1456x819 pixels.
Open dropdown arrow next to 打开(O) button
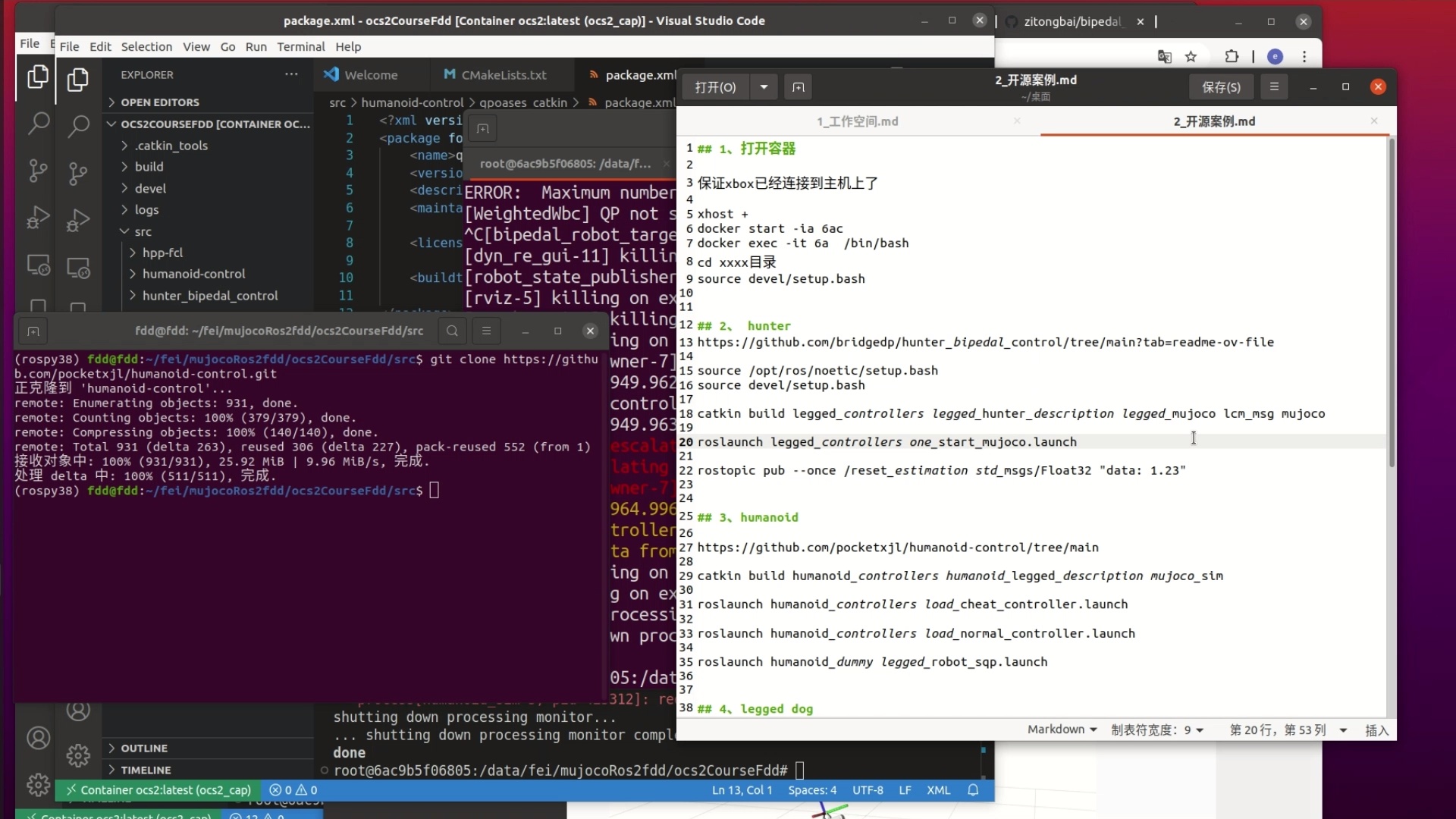[764, 87]
